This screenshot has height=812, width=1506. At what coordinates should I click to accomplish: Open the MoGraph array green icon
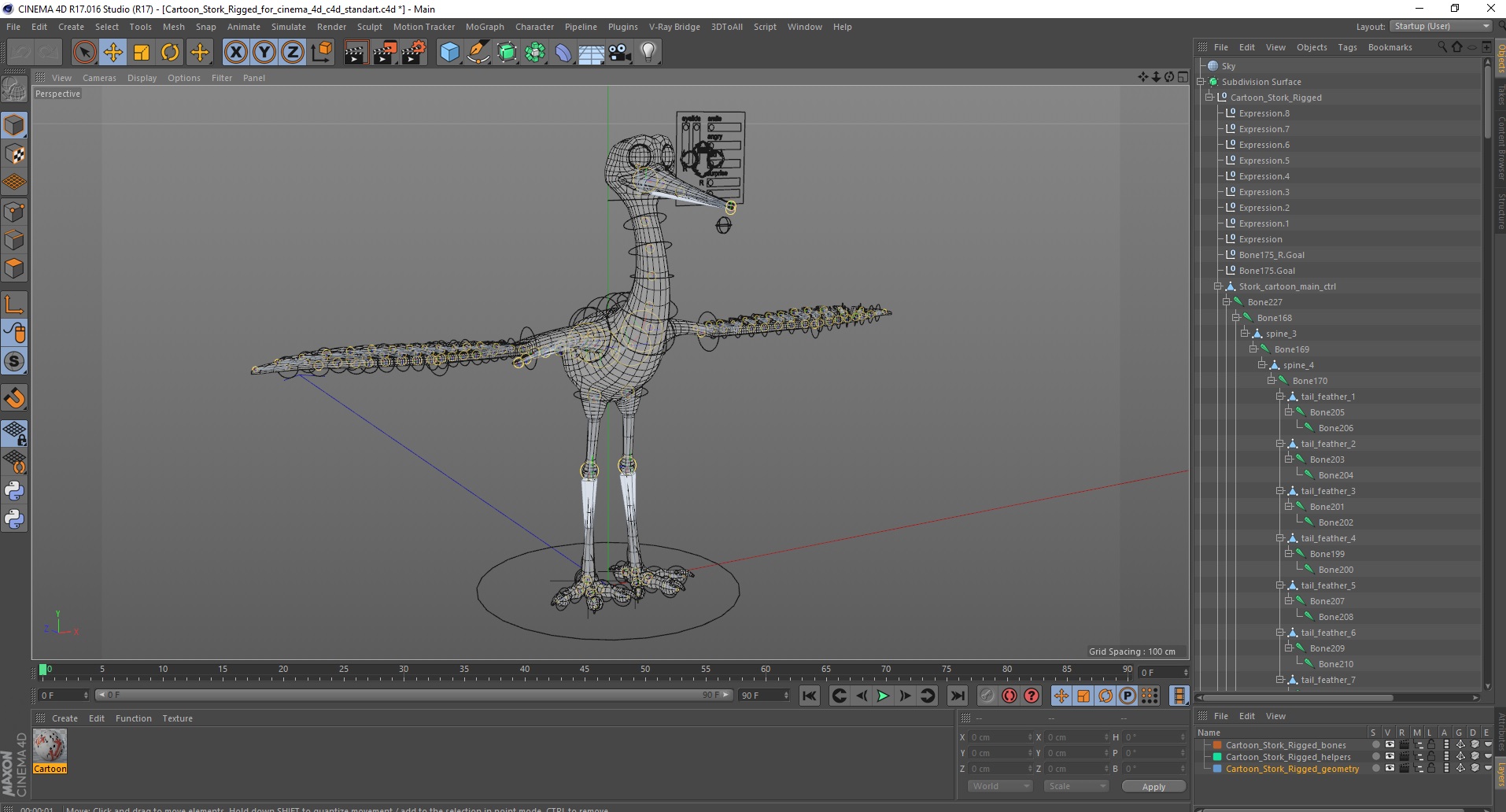click(x=535, y=53)
